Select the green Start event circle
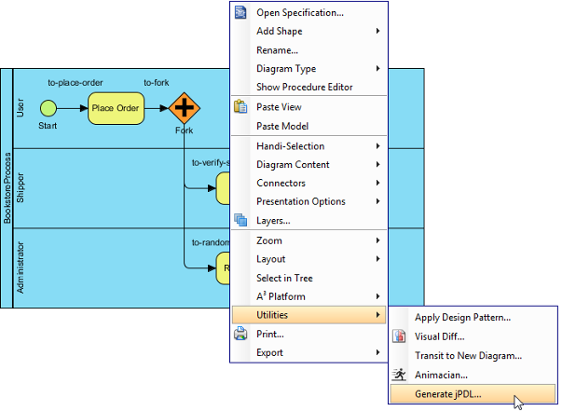The height and width of the screenshot is (411, 562). click(48, 108)
